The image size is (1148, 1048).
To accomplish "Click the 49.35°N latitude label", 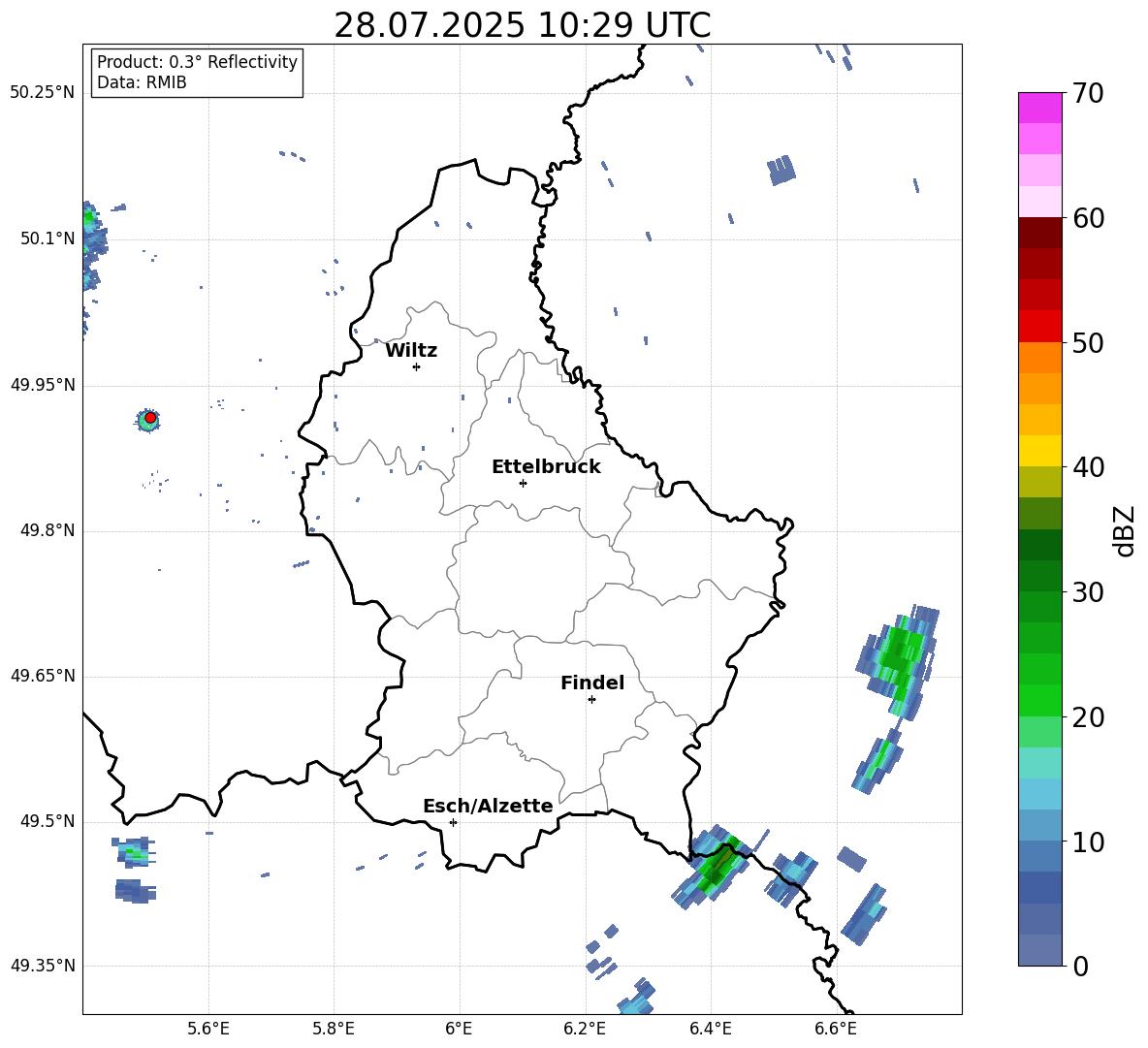I will [x=43, y=966].
